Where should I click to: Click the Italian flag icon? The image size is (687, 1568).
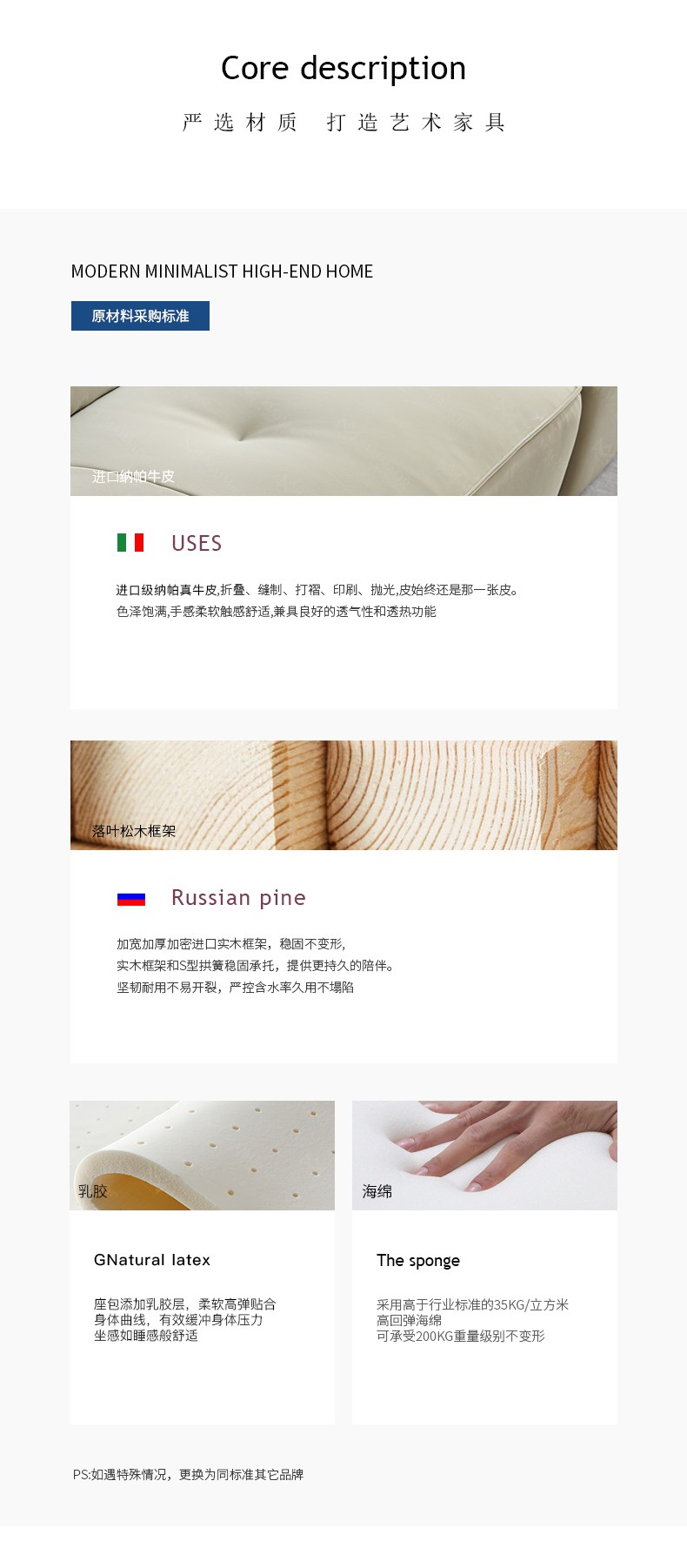130,543
